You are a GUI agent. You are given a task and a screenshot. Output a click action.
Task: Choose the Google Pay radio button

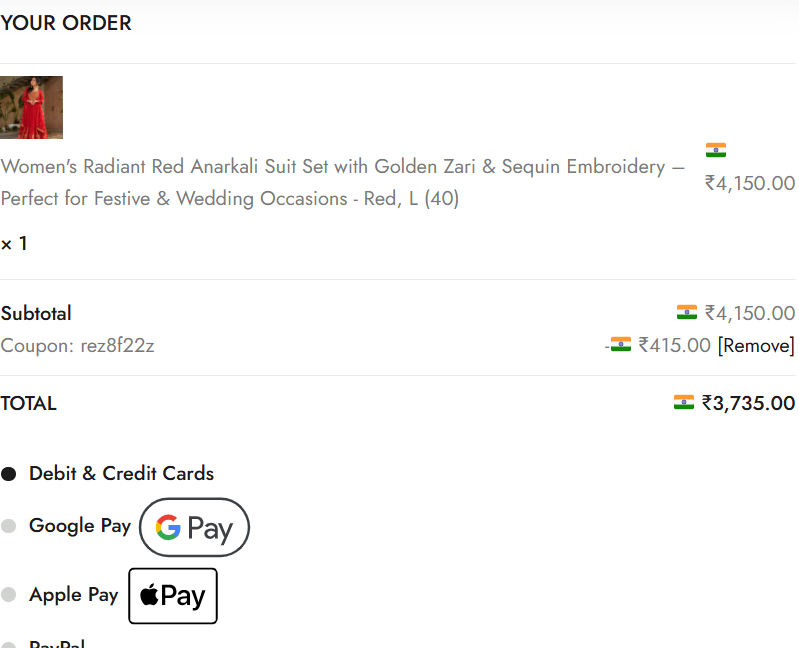[x=9, y=526]
